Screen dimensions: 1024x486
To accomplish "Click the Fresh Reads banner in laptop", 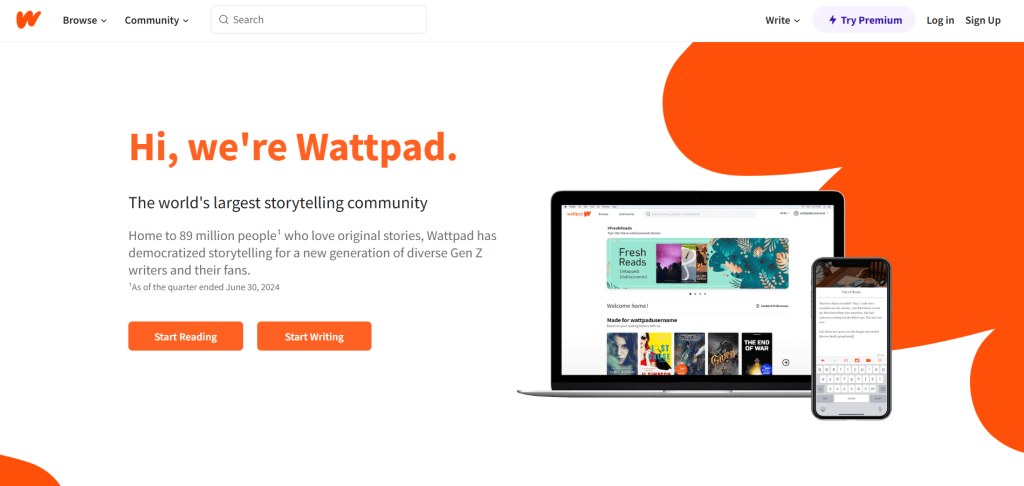I will click(x=697, y=263).
